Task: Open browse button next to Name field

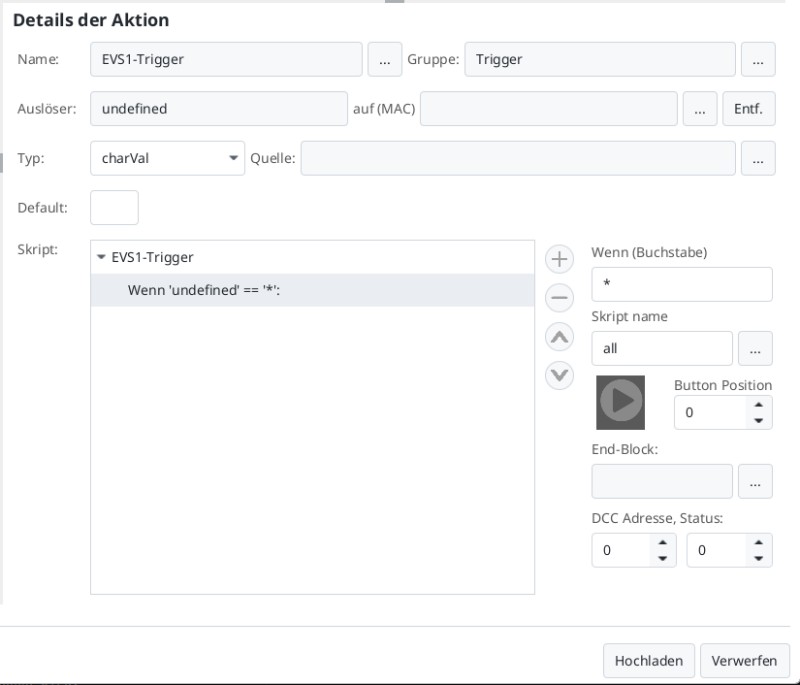Action: pos(385,60)
